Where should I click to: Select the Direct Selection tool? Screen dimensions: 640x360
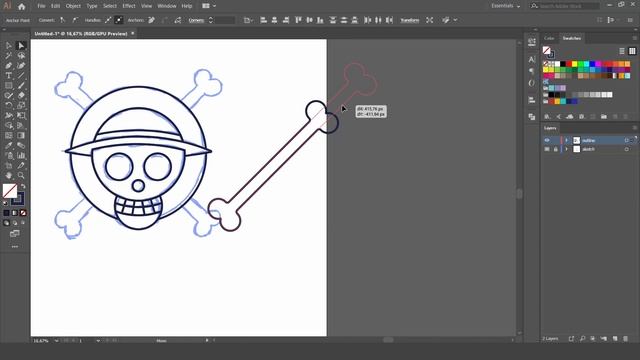coord(21,45)
